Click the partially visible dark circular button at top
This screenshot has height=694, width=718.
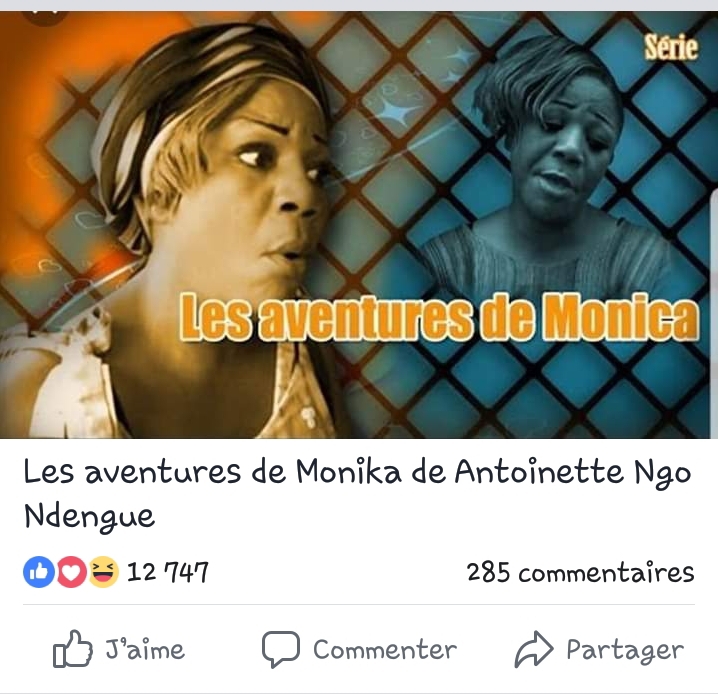[46, 18]
